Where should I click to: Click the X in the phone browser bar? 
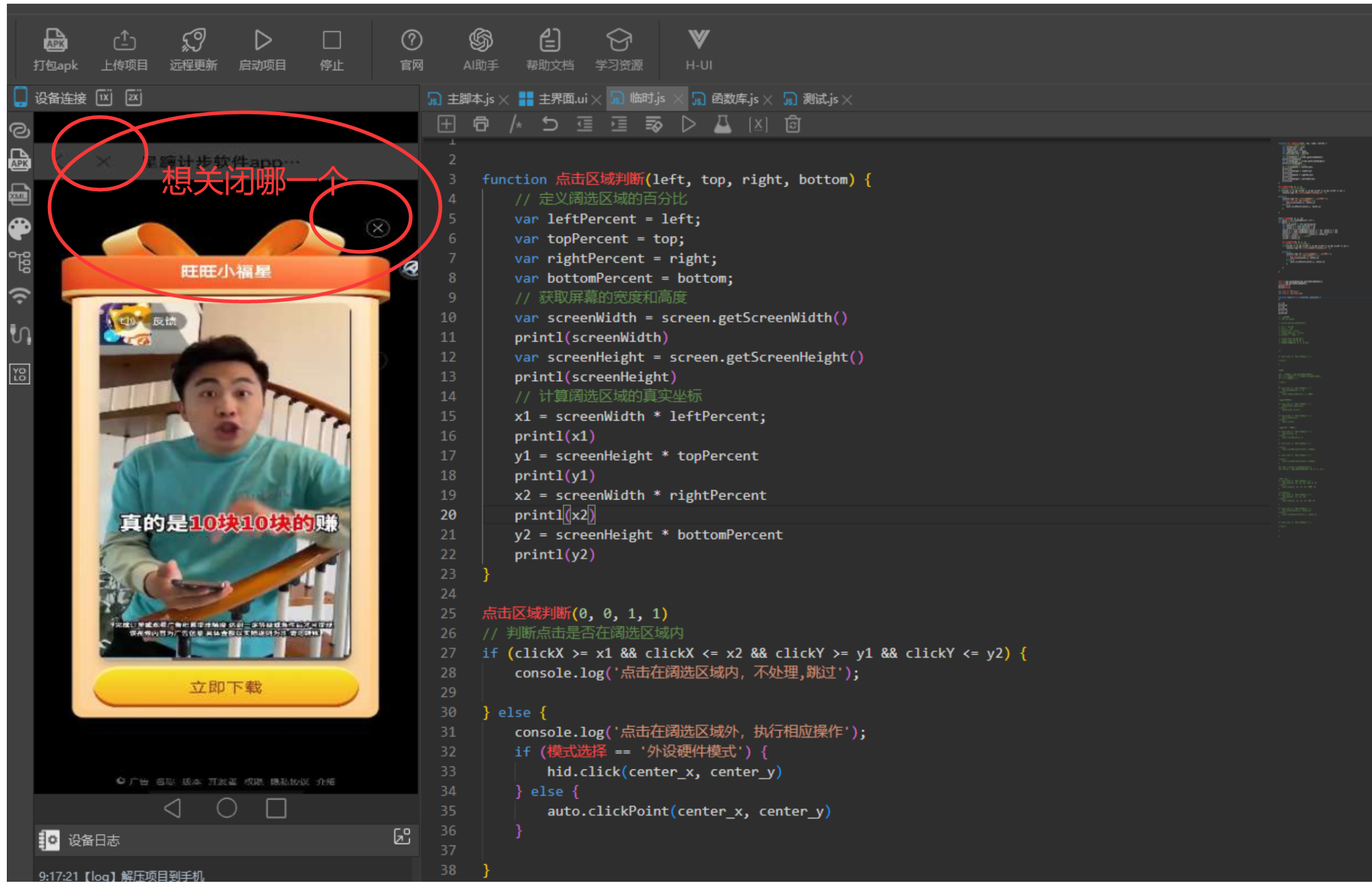(103, 162)
